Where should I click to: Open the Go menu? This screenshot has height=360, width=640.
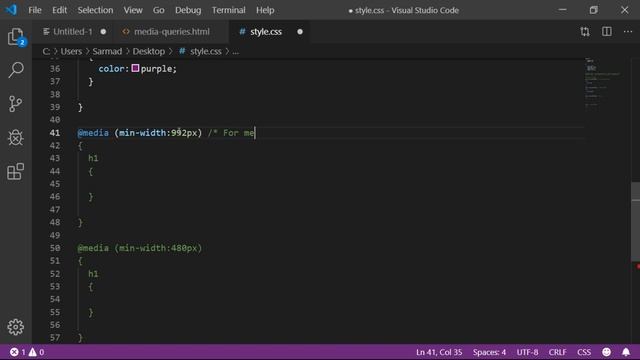[158, 10]
